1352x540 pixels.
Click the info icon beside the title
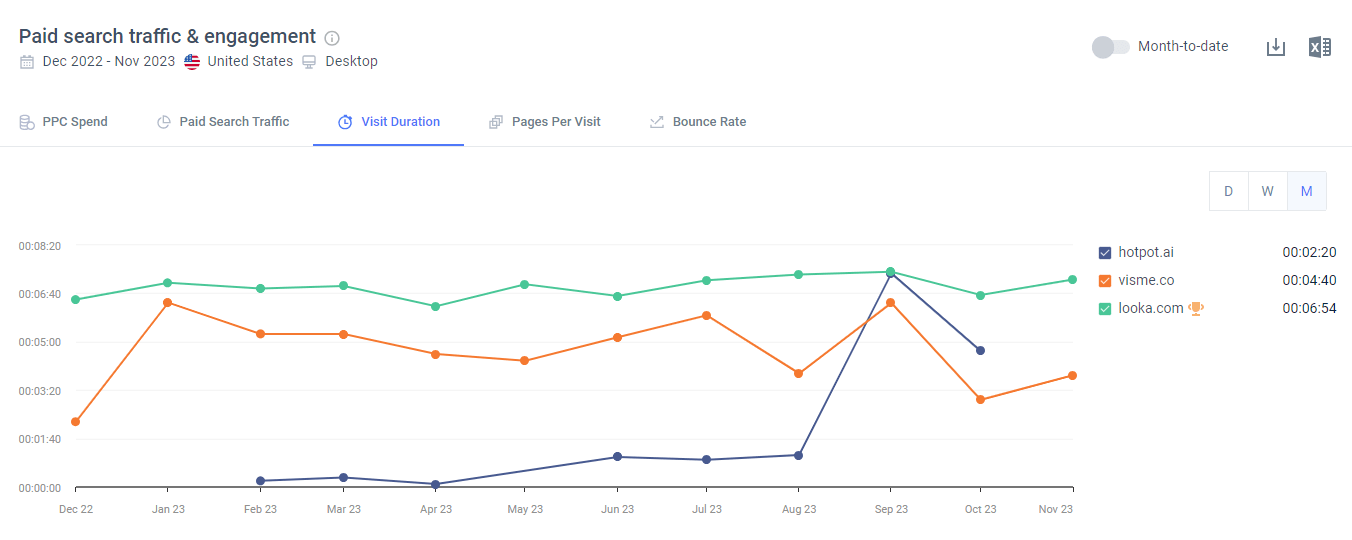click(332, 38)
